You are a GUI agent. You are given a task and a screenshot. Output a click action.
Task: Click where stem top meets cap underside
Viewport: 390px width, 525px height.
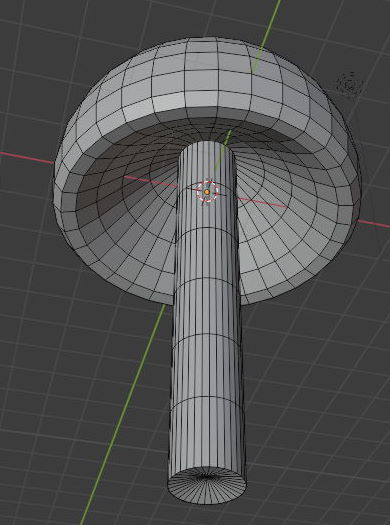click(206, 142)
